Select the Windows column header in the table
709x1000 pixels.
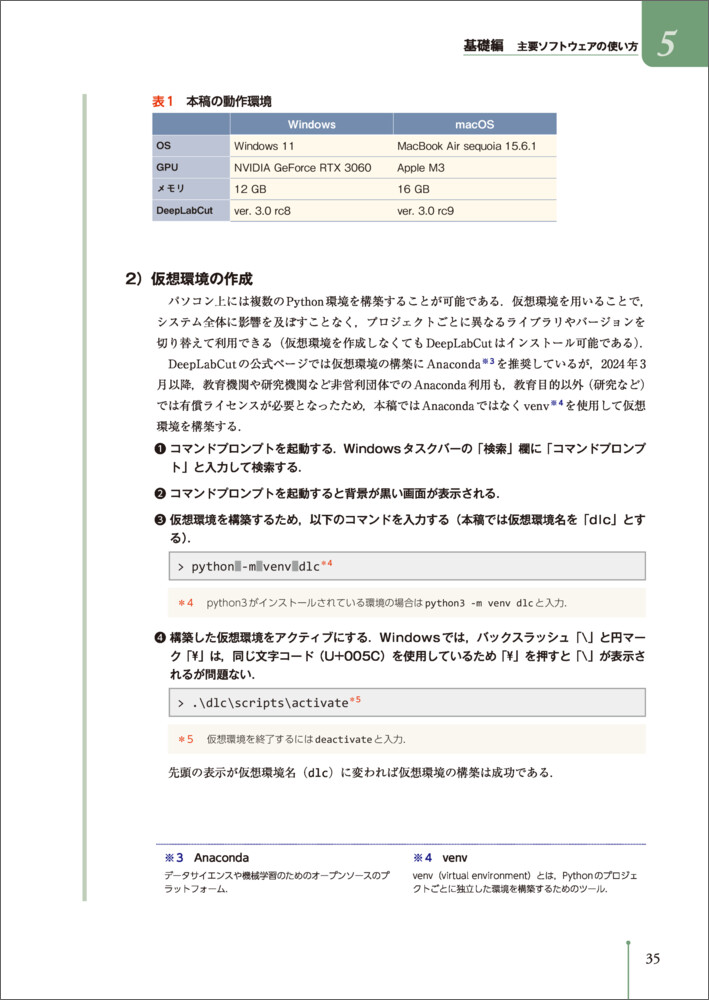pyautogui.click(x=312, y=125)
